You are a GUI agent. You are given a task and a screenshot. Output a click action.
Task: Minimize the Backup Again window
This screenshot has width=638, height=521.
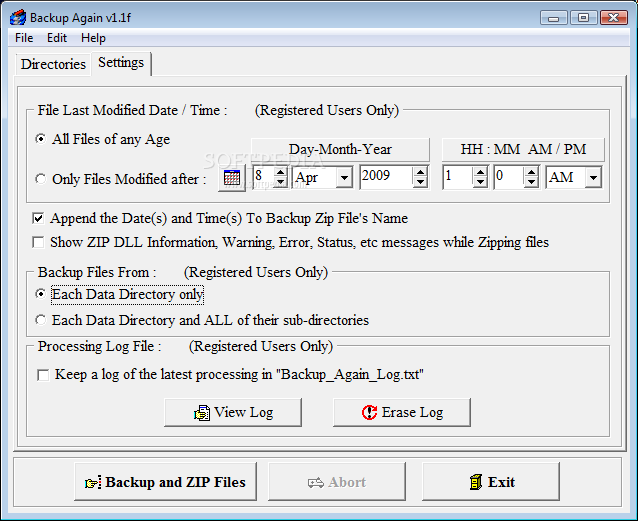[x=553, y=18]
